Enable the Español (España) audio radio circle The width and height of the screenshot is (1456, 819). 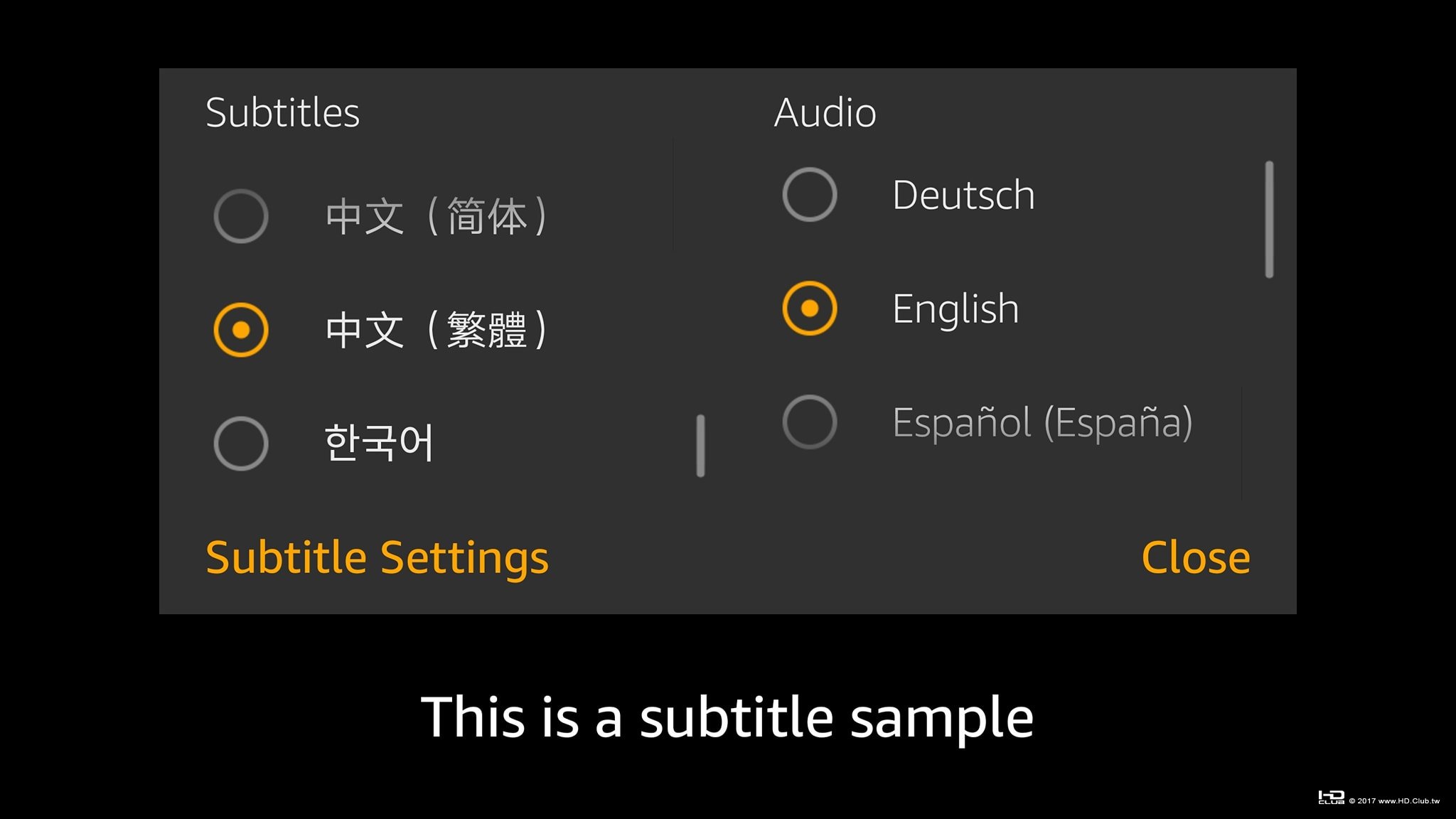coord(810,422)
